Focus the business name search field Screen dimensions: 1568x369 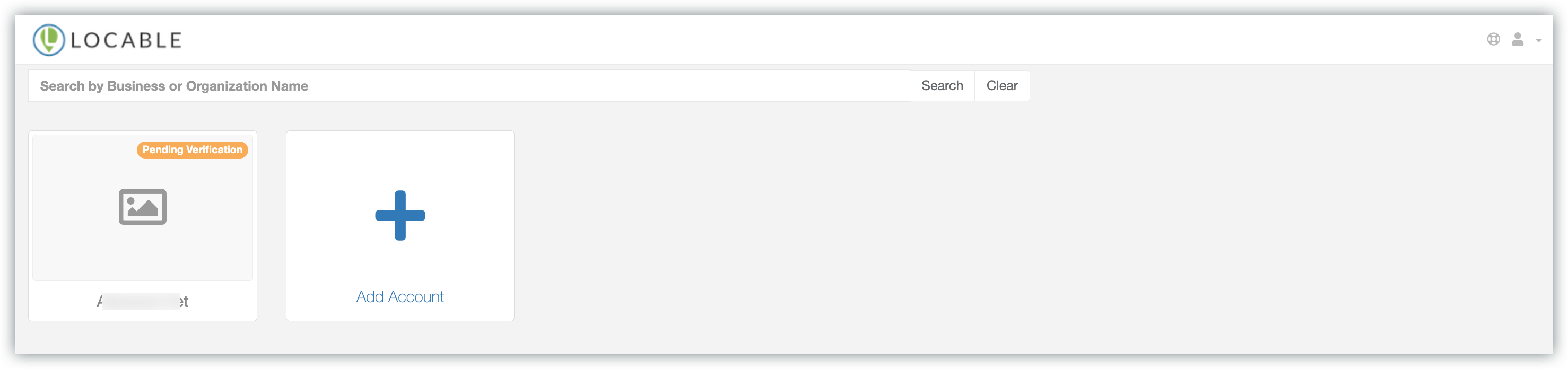click(469, 86)
